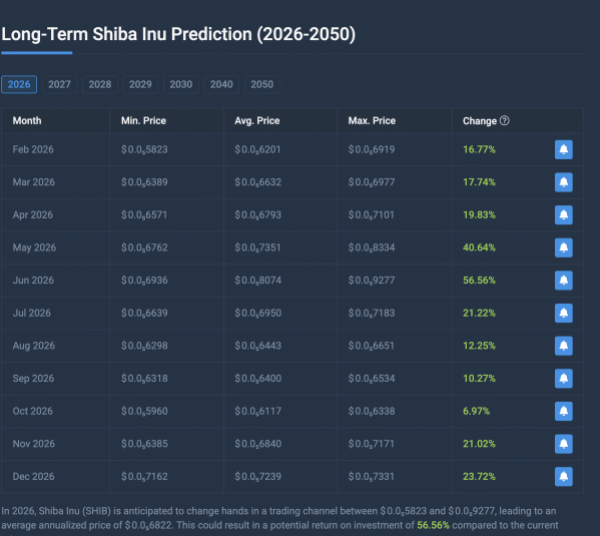Image resolution: width=600 pixels, height=536 pixels.
Task: Set alert bell on Aug 2026 row
Action: (x=563, y=346)
